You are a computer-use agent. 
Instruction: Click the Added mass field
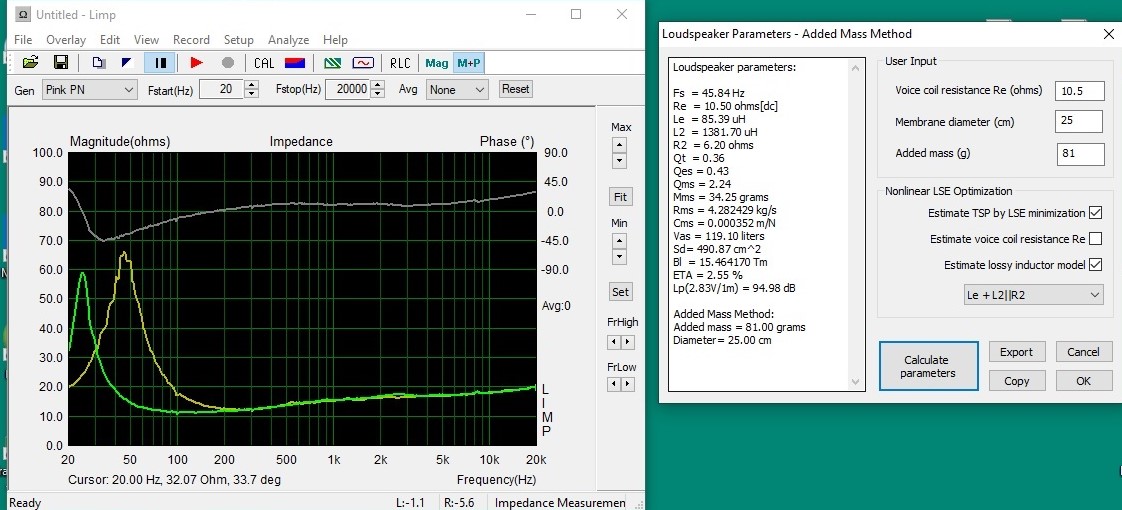tap(1080, 153)
